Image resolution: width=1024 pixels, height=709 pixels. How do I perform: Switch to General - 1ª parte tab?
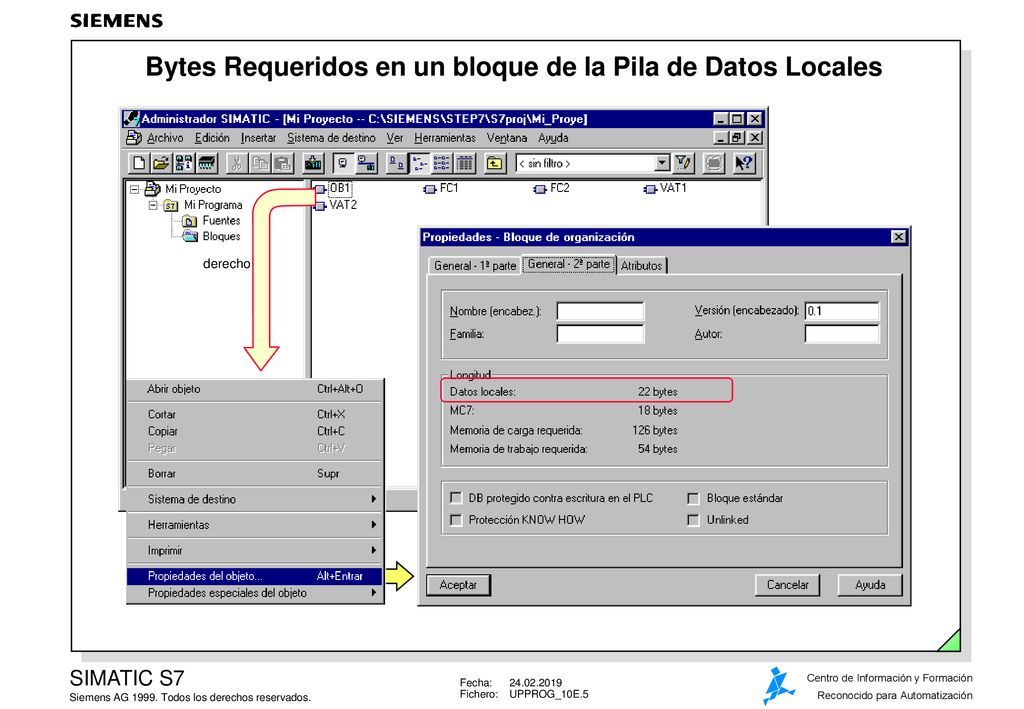tap(475, 266)
